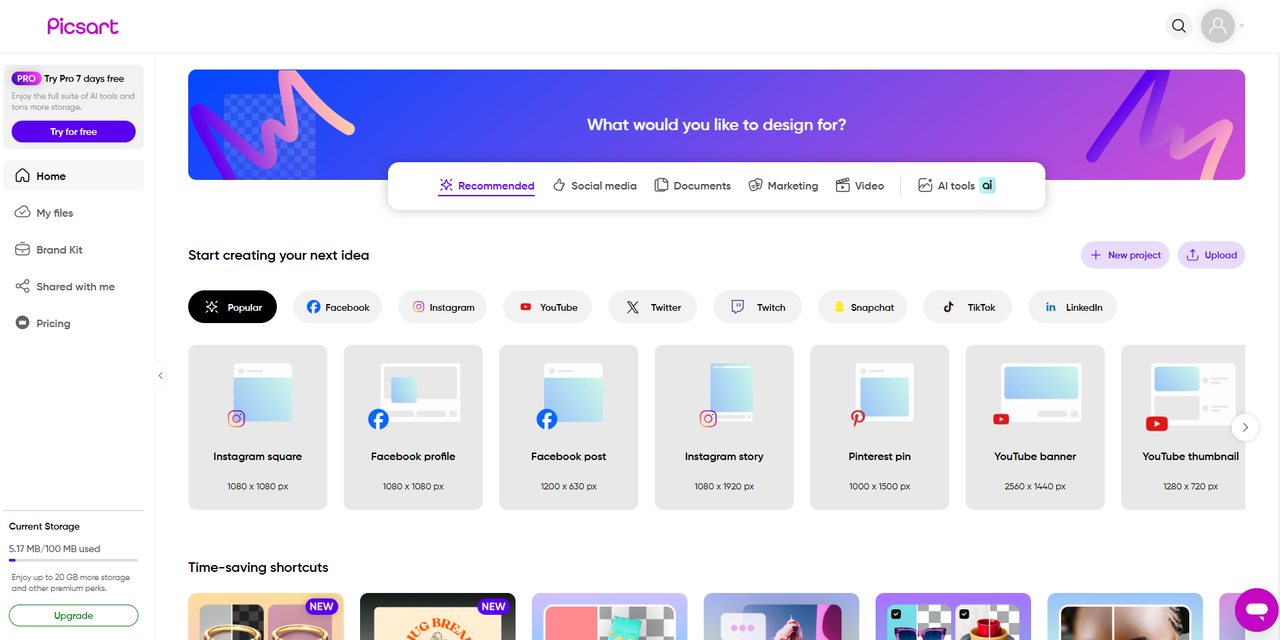Click the Facebook icon on Facebook post card

pos(547,419)
